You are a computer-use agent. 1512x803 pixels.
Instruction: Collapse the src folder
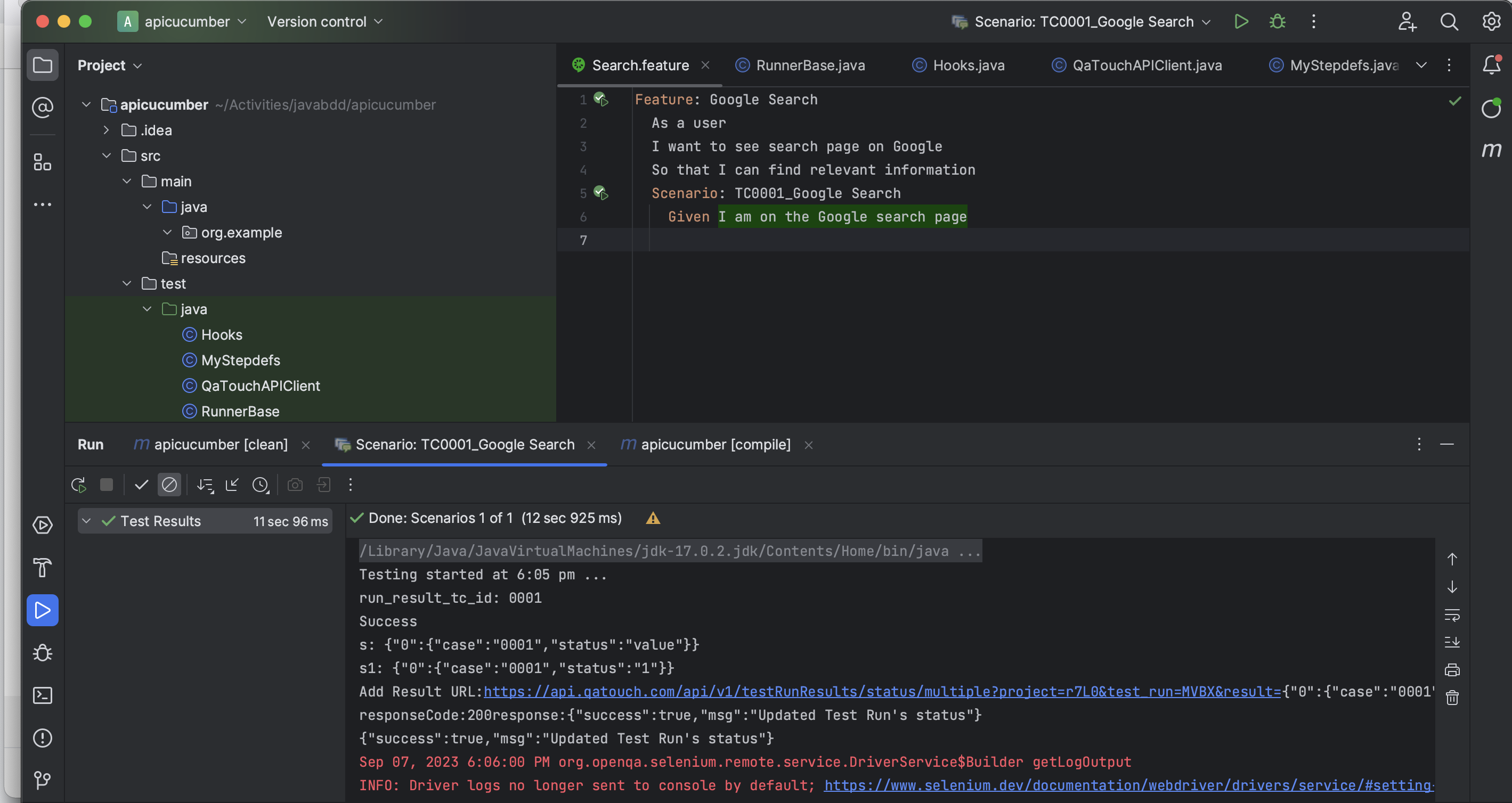106,155
